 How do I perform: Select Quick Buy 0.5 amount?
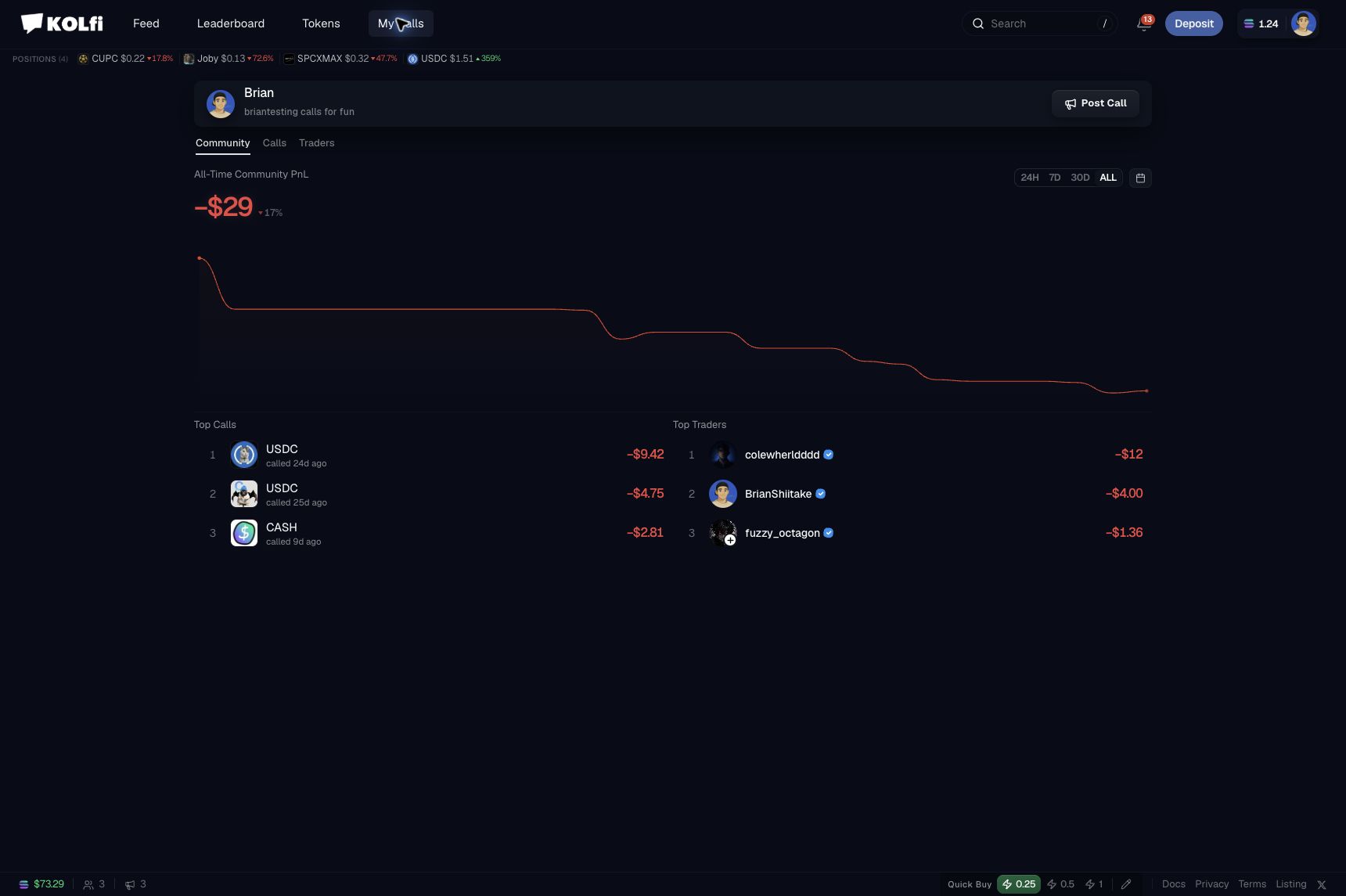[1060, 884]
